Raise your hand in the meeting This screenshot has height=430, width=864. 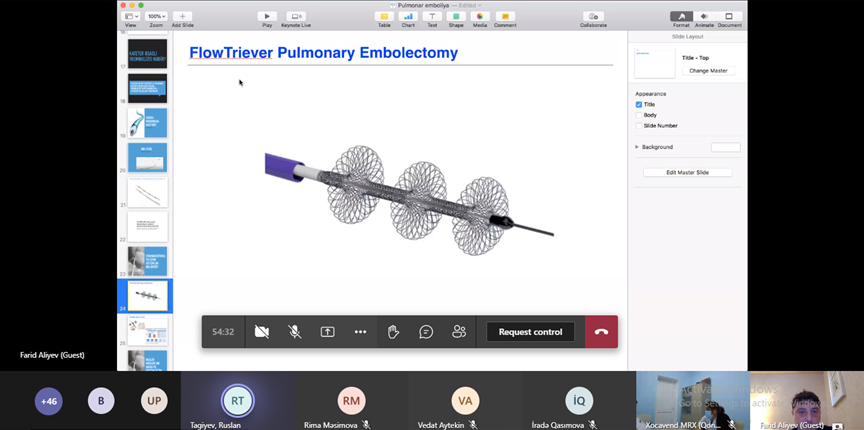pyautogui.click(x=393, y=332)
